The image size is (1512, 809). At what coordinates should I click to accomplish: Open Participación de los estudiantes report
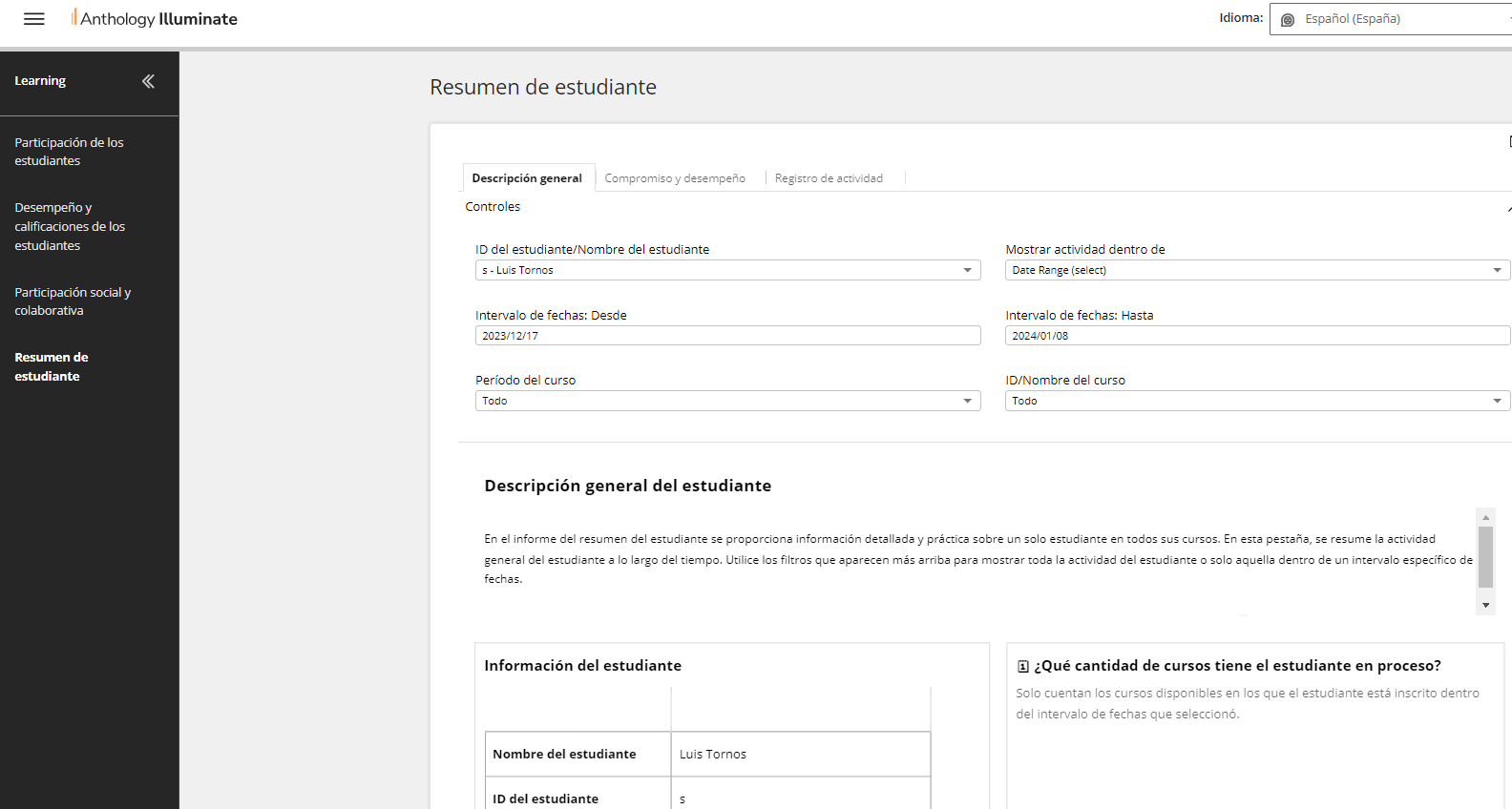click(69, 152)
